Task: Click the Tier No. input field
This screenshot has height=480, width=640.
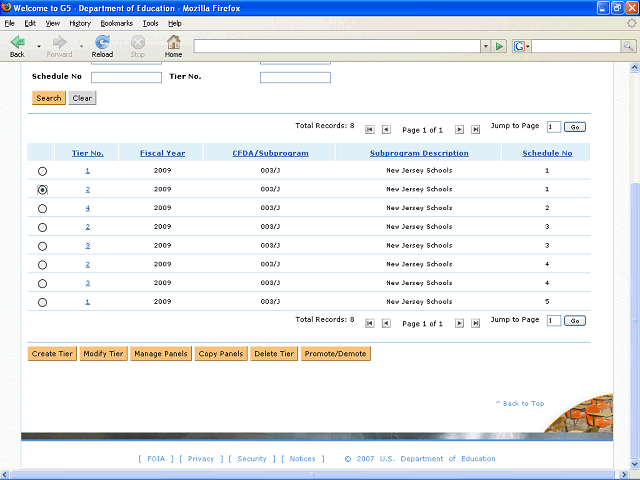Action: [x=295, y=77]
